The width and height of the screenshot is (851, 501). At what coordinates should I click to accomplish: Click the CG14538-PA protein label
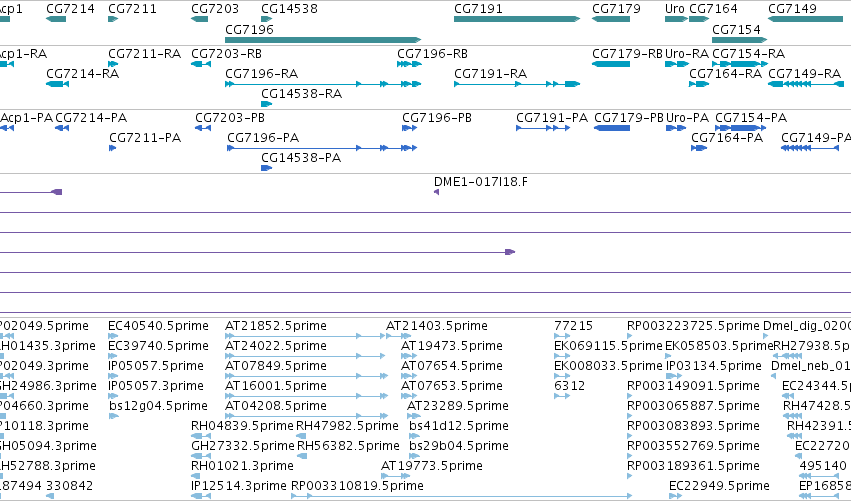(x=301, y=158)
